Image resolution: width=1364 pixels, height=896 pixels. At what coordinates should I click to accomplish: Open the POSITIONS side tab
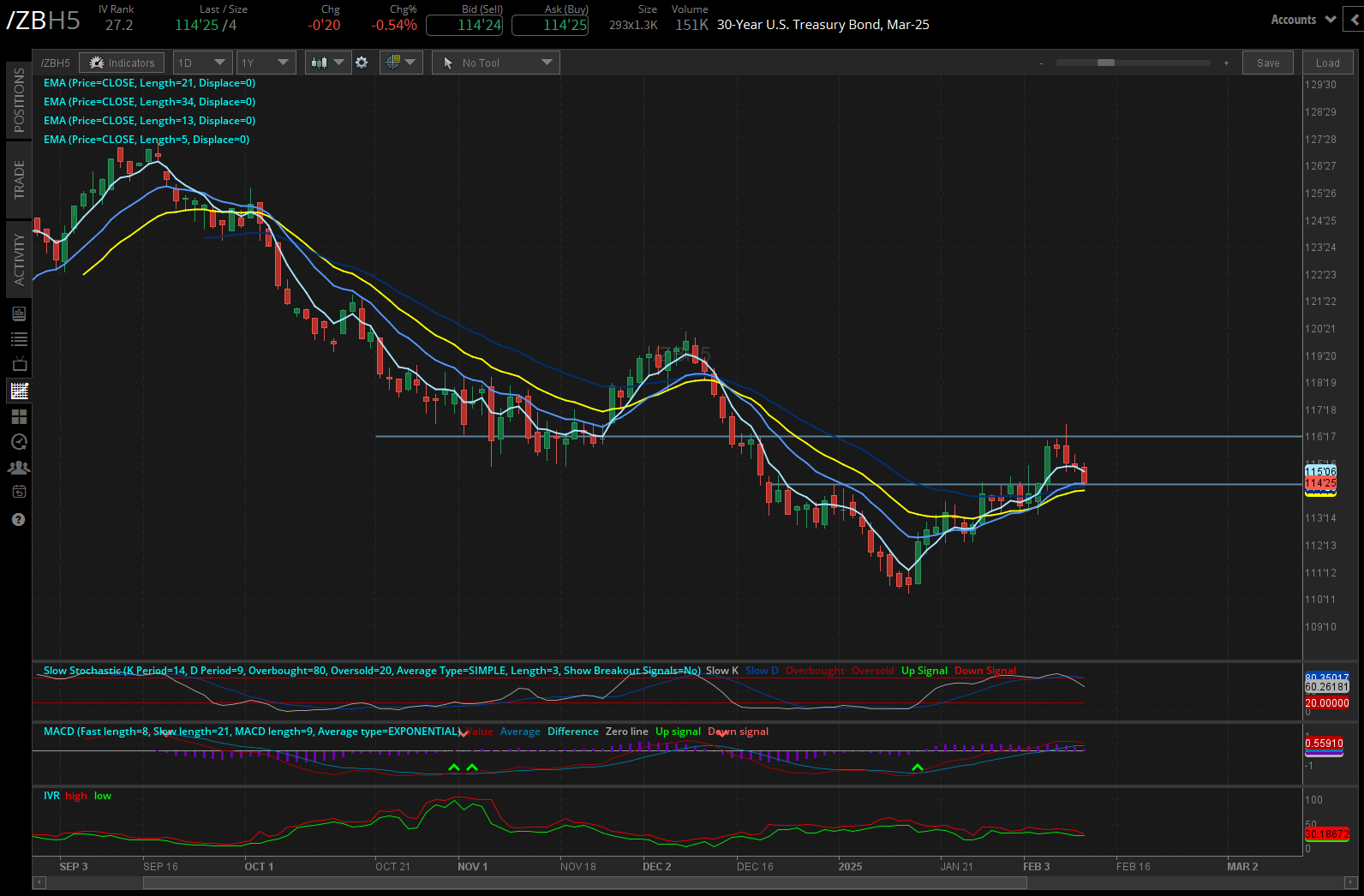[18, 100]
